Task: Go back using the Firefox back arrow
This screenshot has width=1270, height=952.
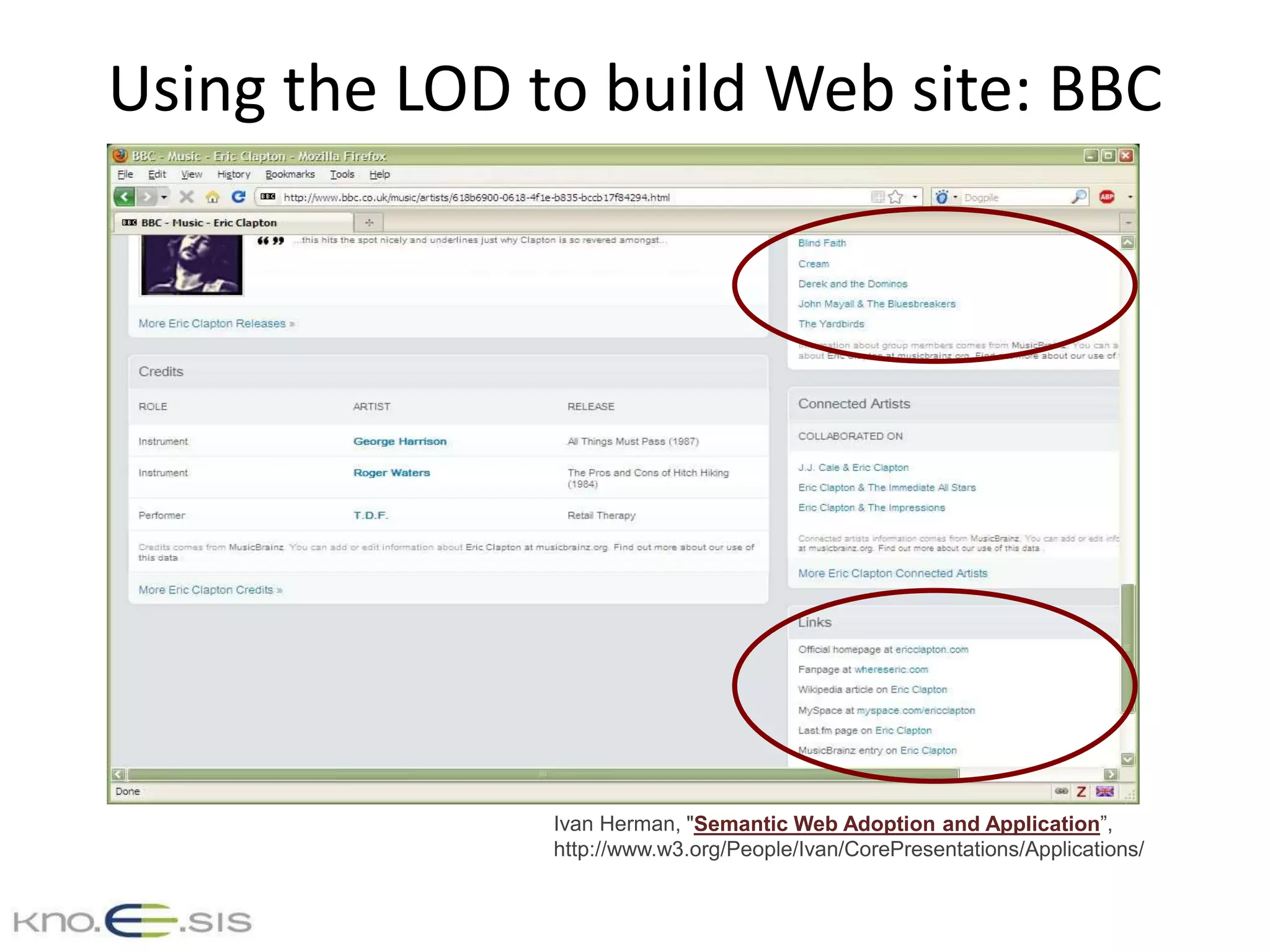Action: pyautogui.click(x=125, y=197)
